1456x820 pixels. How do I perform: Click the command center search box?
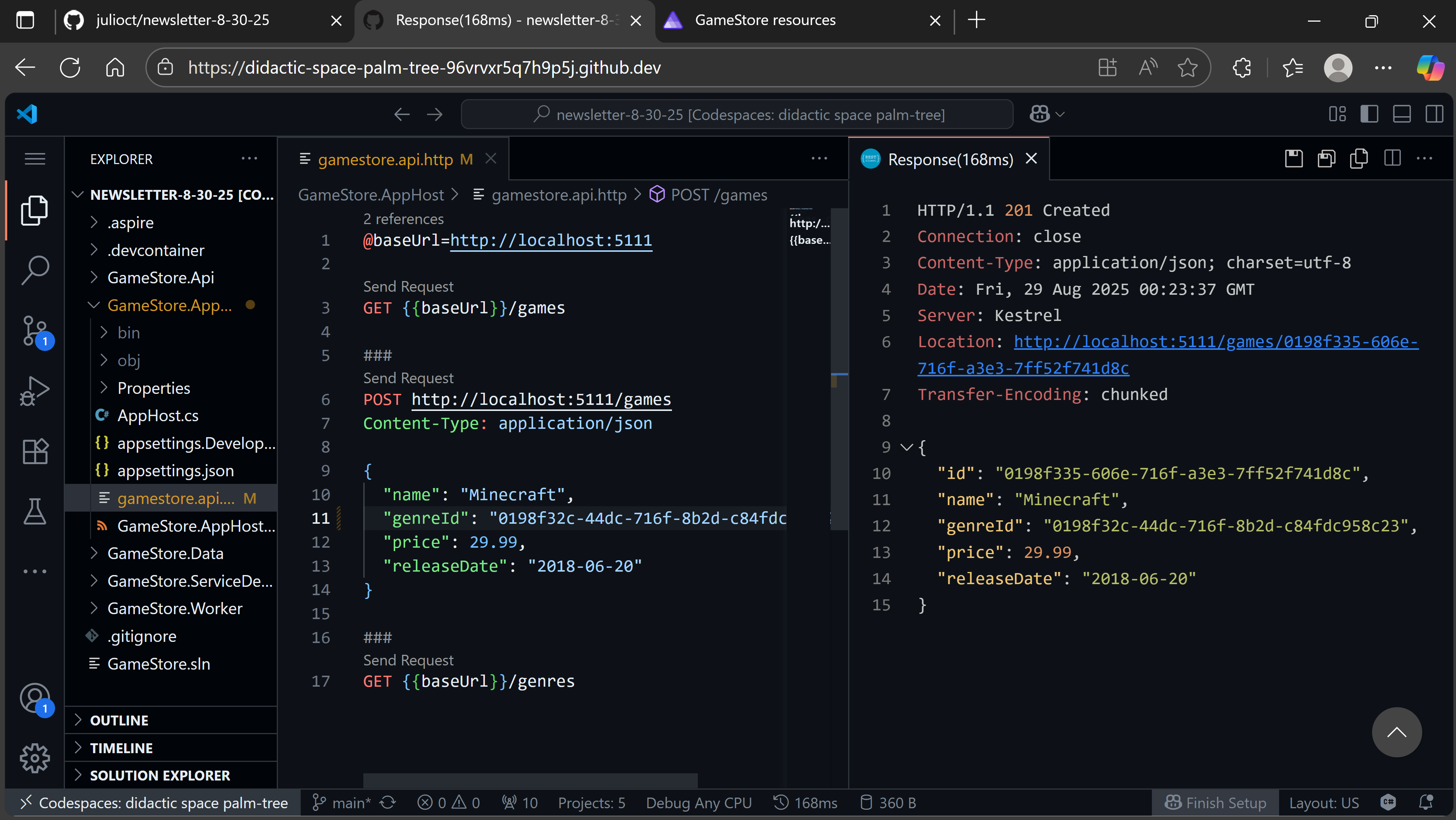coord(737,114)
